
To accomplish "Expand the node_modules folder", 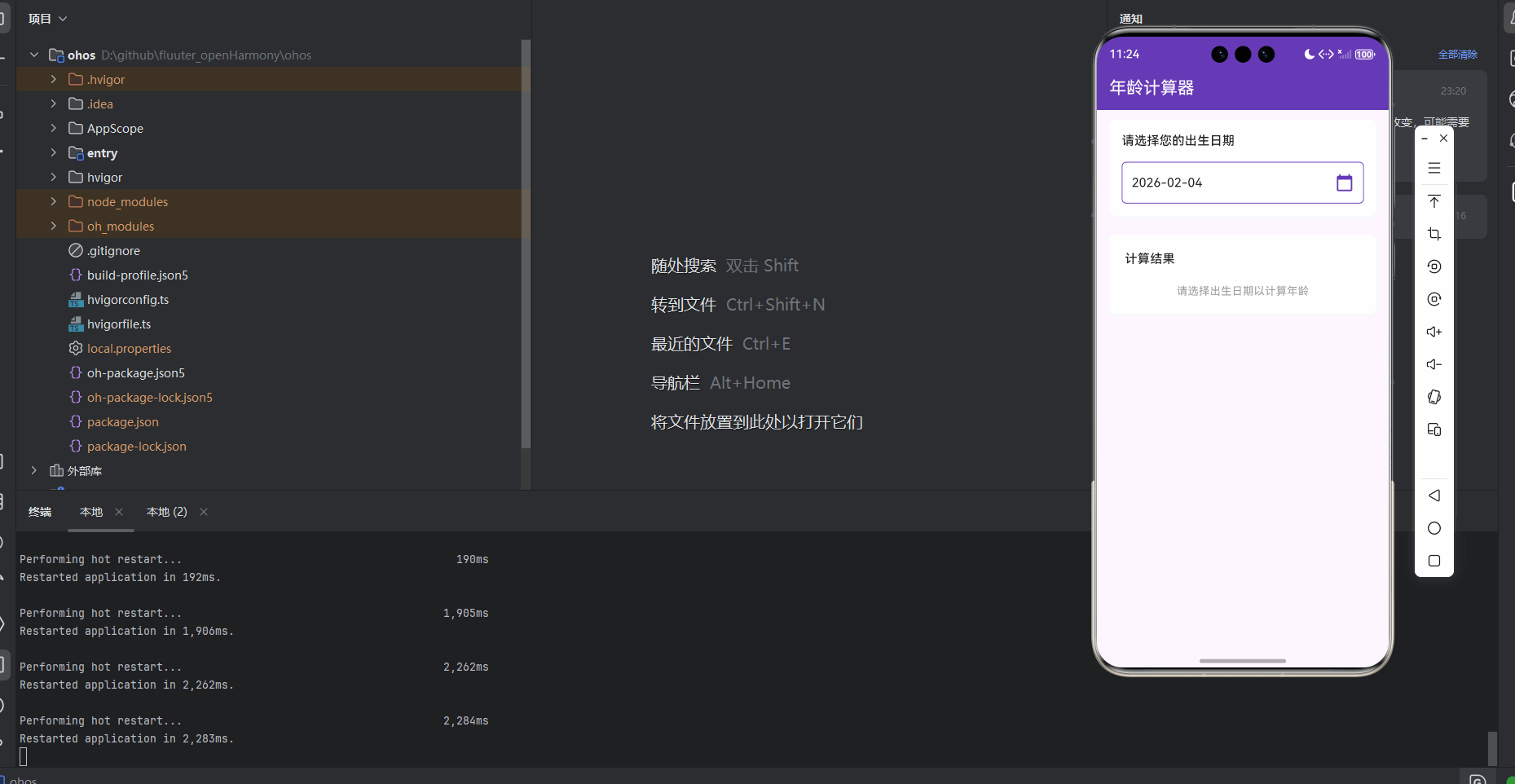I will coord(53,201).
